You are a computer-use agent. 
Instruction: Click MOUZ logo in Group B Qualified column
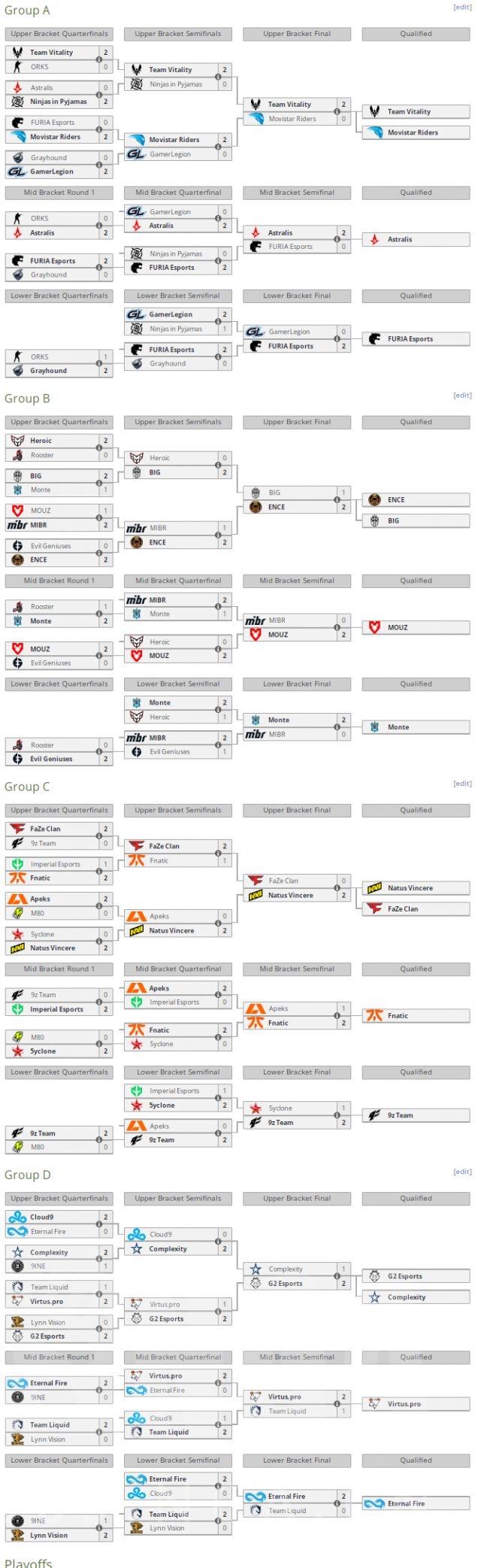[x=374, y=627]
